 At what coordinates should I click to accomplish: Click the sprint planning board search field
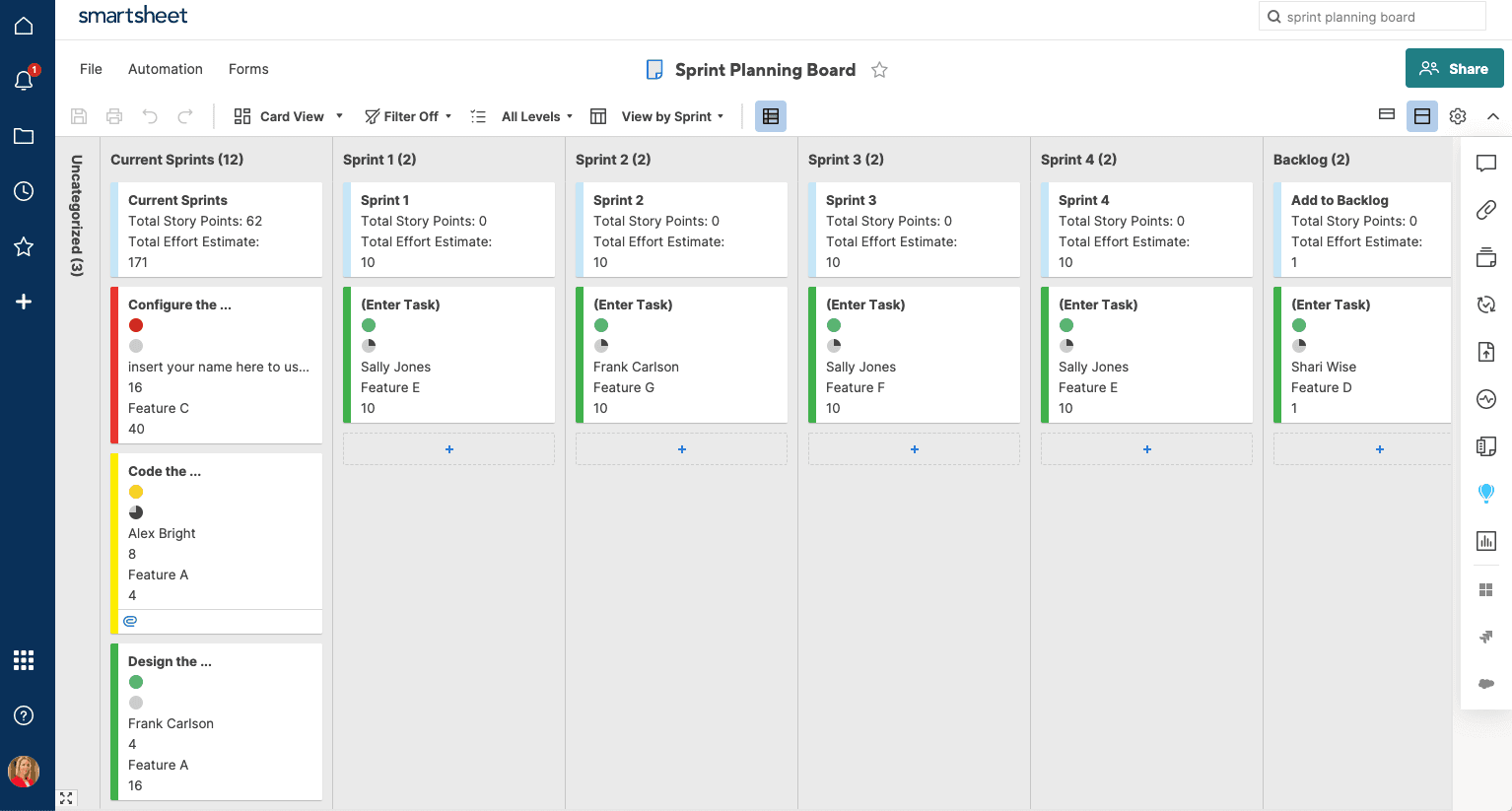click(x=1372, y=16)
